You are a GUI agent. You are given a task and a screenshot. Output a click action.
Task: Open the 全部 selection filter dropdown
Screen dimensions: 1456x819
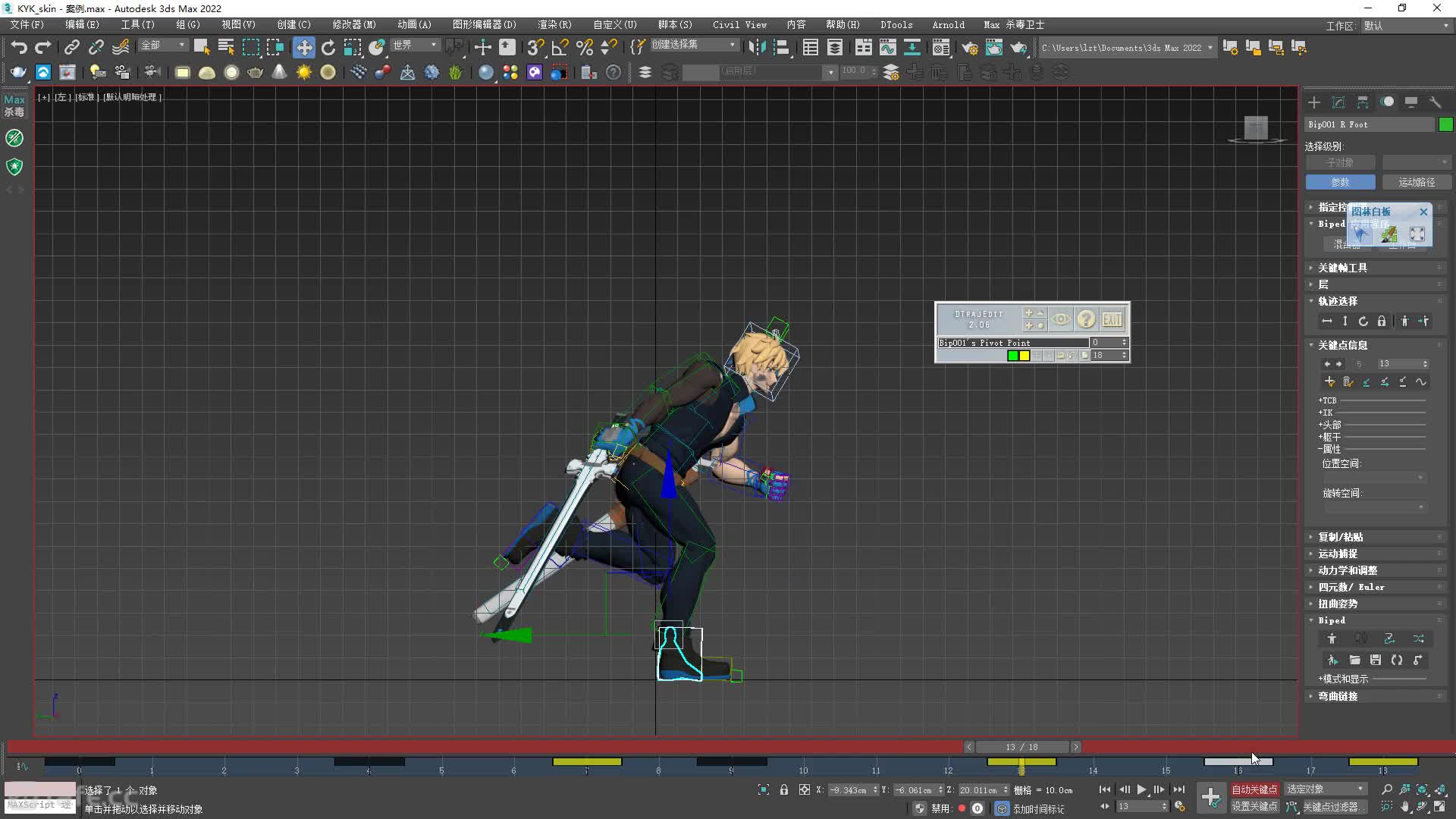(x=162, y=45)
